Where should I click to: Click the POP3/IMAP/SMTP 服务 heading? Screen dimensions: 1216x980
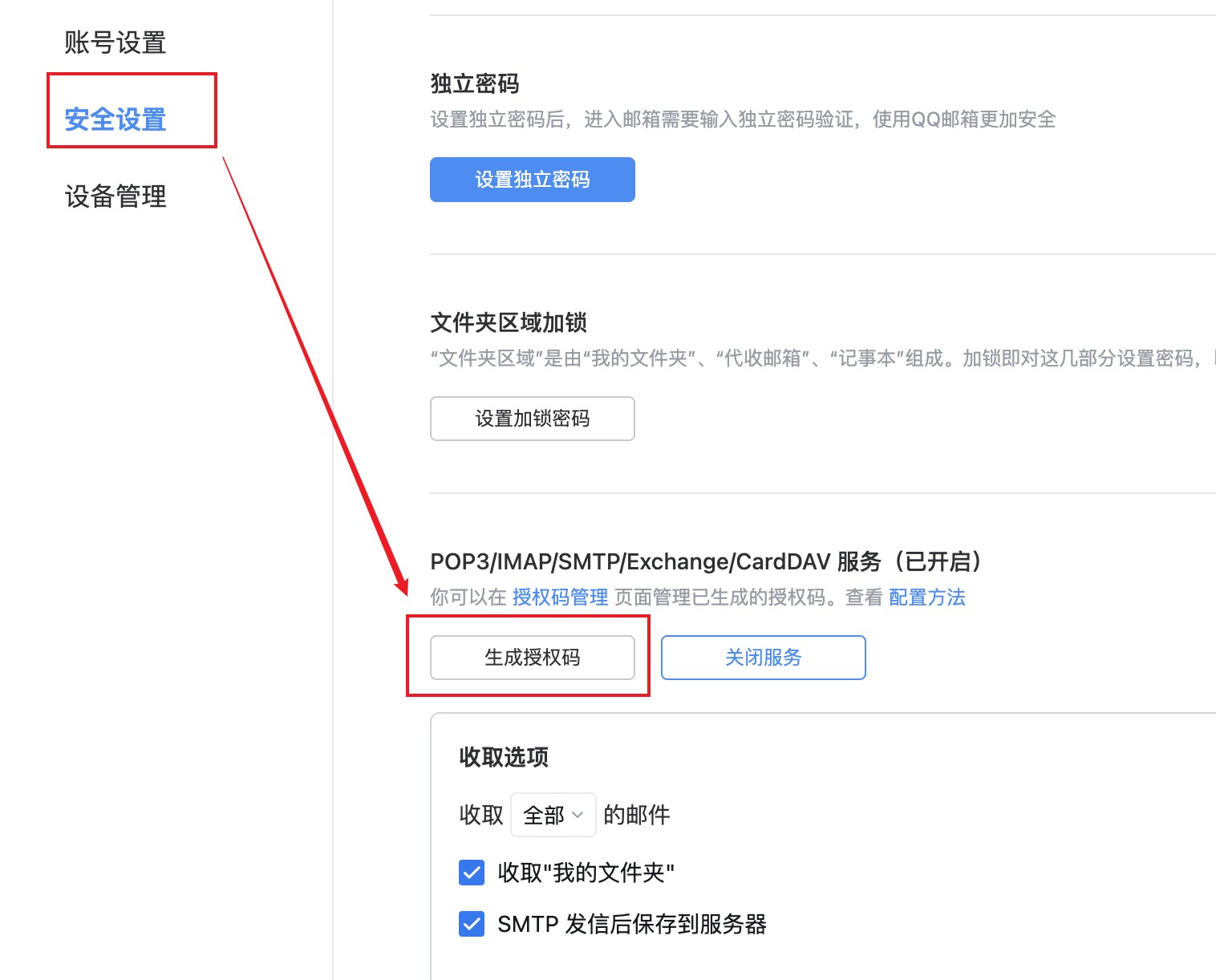[x=706, y=561]
